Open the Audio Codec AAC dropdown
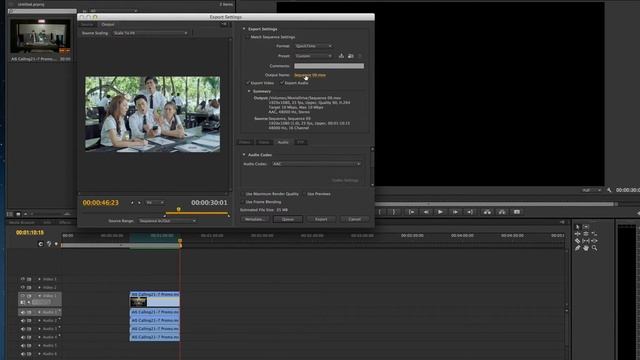Image resolution: width=640 pixels, height=360 pixels. pyautogui.click(x=316, y=164)
